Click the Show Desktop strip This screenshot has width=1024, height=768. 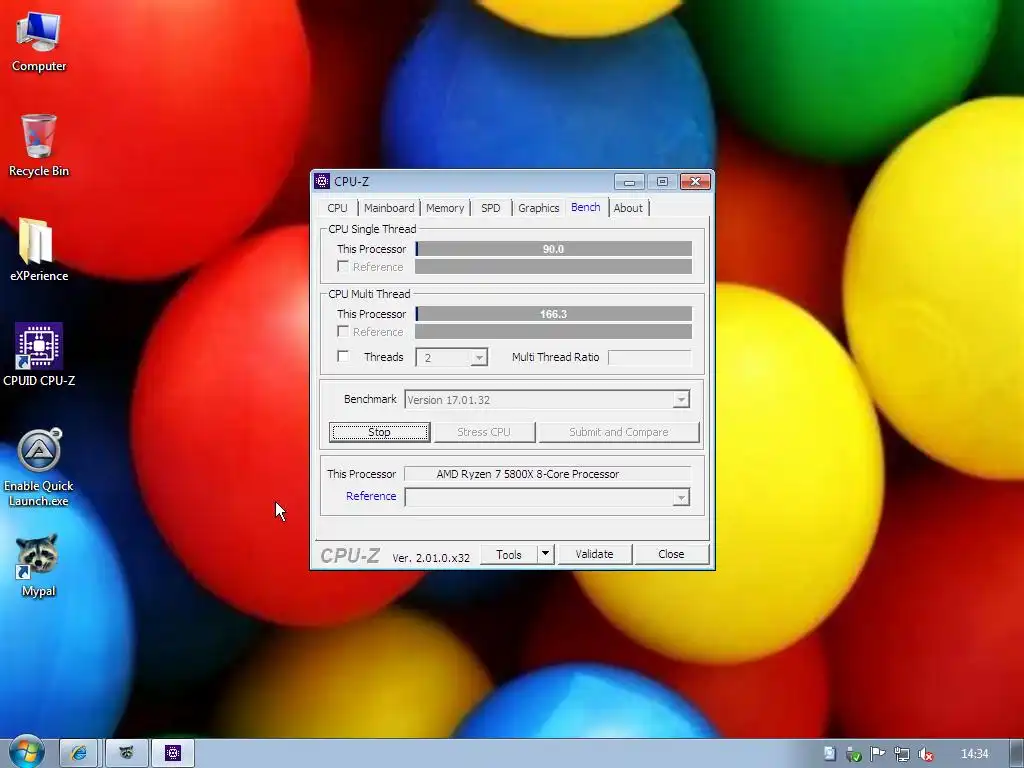pyautogui.click(x=1016, y=754)
